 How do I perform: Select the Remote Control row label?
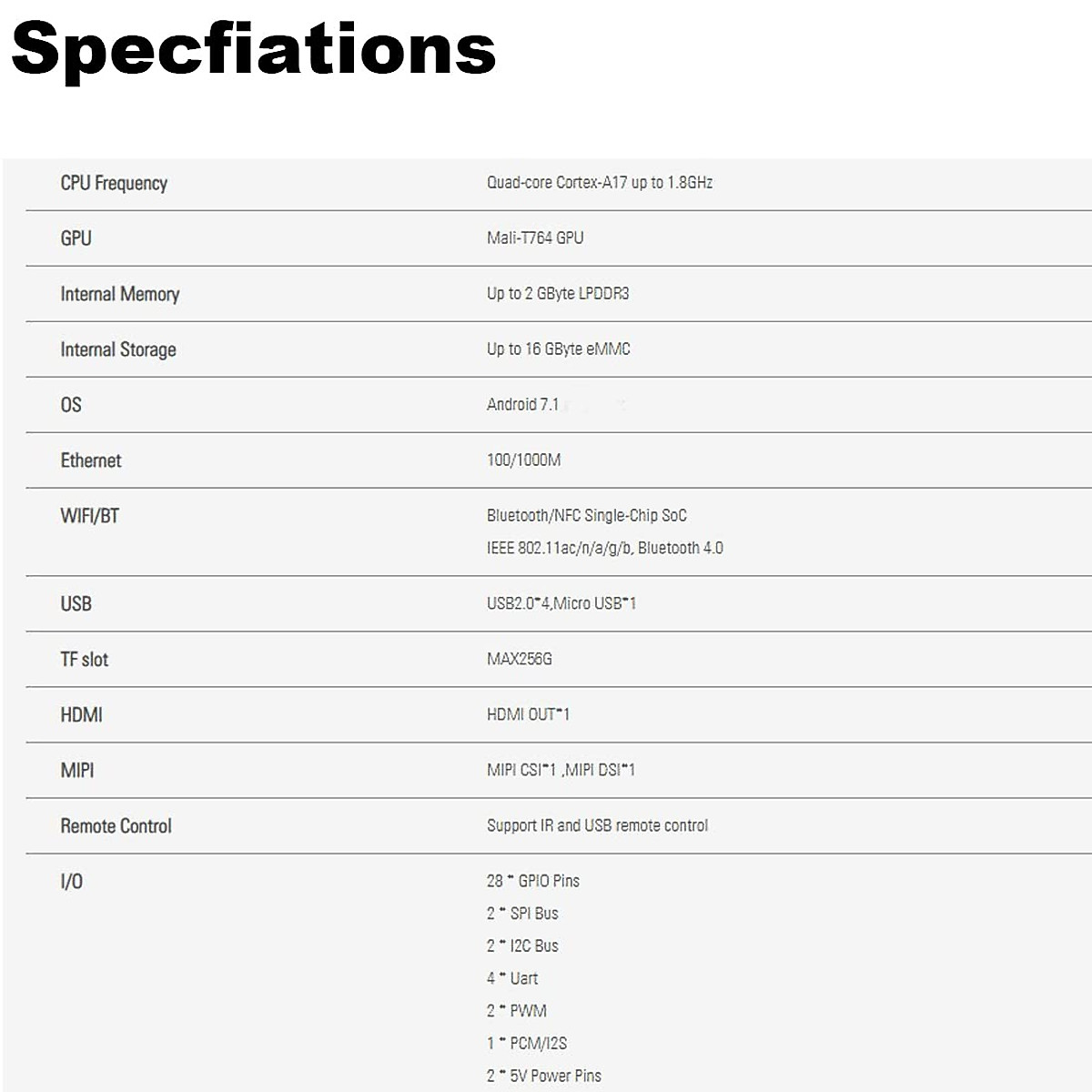point(116,826)
